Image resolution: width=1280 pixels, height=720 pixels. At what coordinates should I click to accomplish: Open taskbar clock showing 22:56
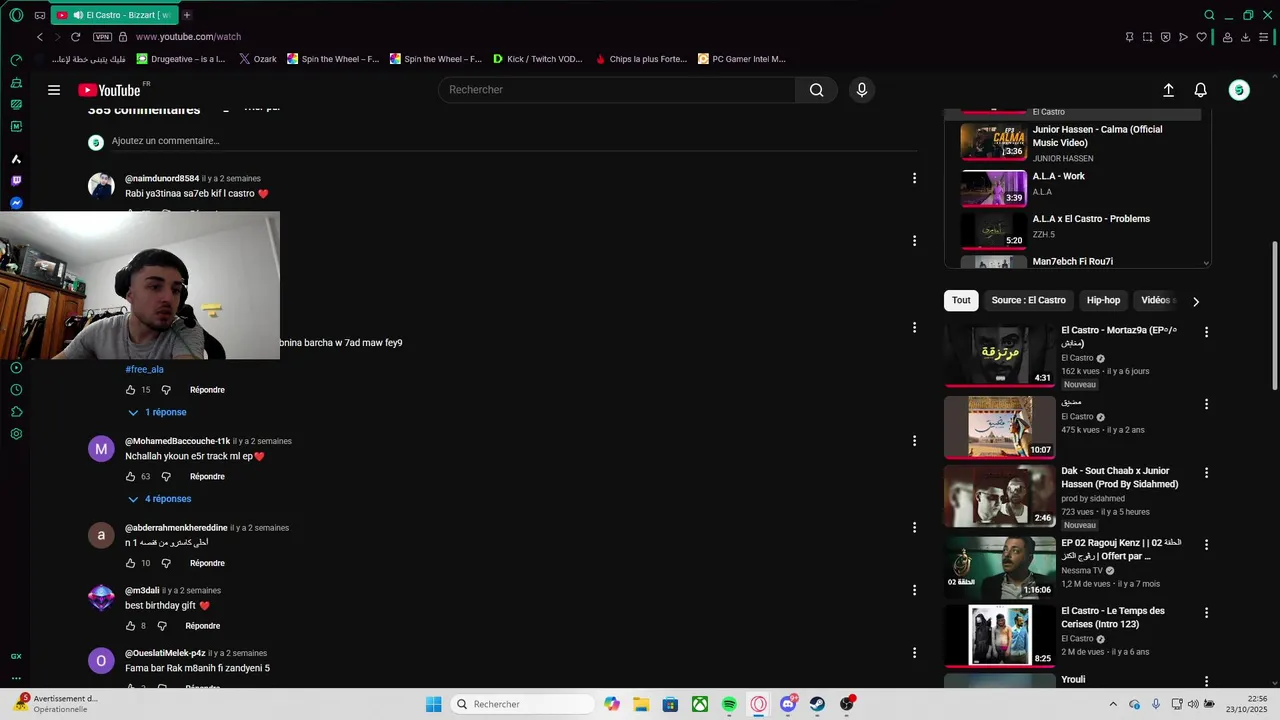pos(1249,704)
